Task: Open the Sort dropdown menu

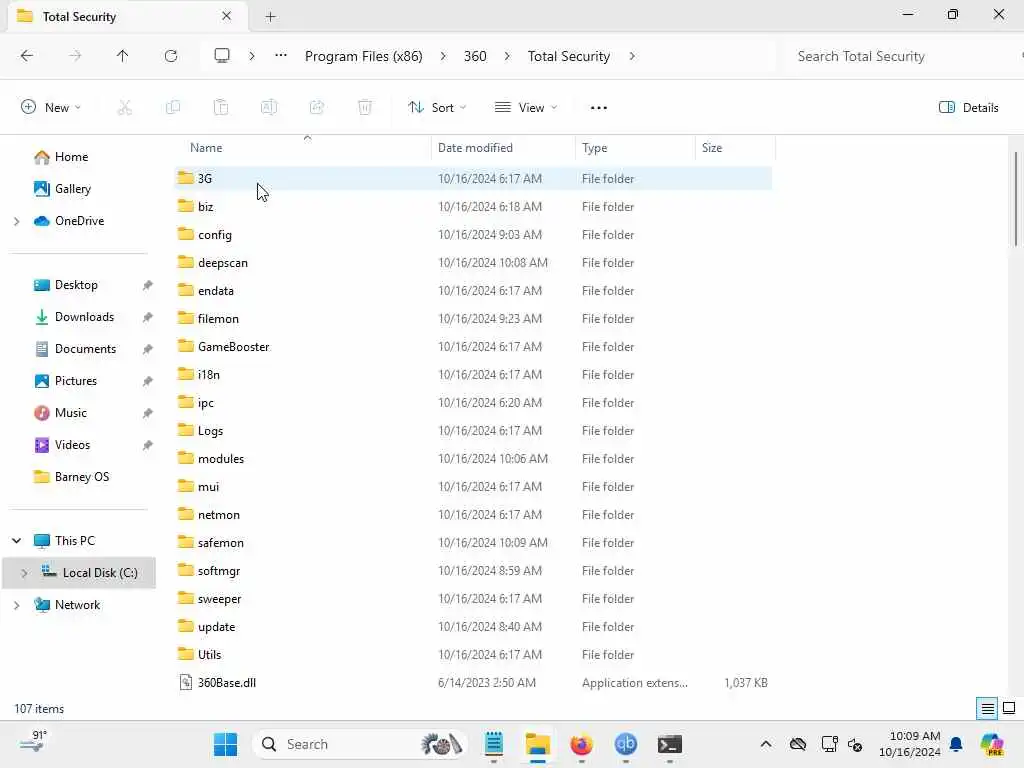Action: pos(437,108)
